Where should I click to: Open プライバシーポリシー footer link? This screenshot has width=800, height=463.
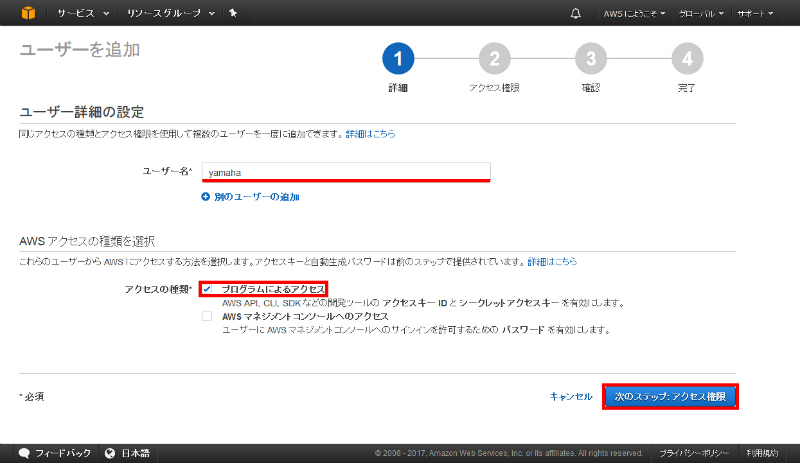click(x=694, y=453)
